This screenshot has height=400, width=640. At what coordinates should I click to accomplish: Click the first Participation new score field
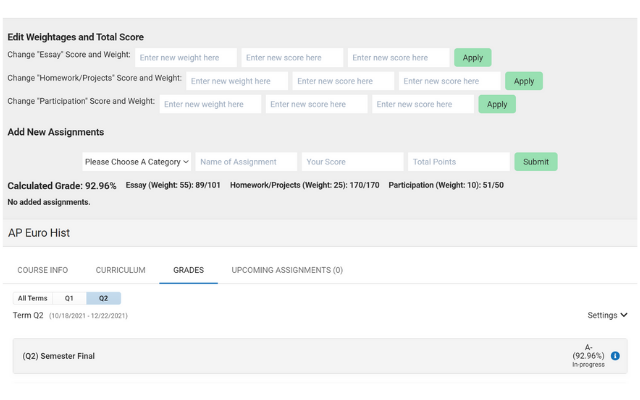[316, 104]
